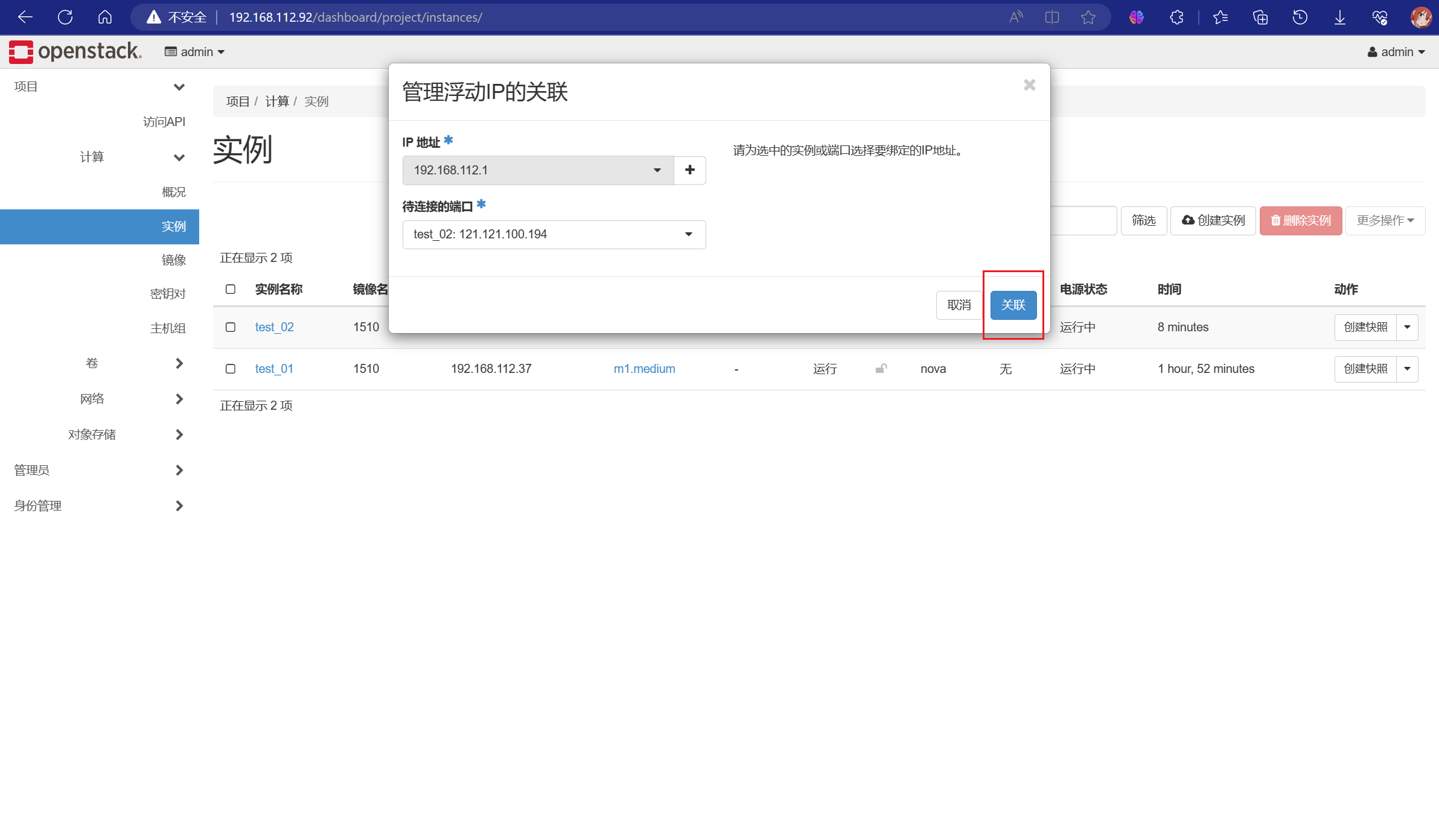Screen dimensions: 1439x840
Task: Click the plus icon to allocate floating IP
Action: pyautogui.click(x=689, y=170)
